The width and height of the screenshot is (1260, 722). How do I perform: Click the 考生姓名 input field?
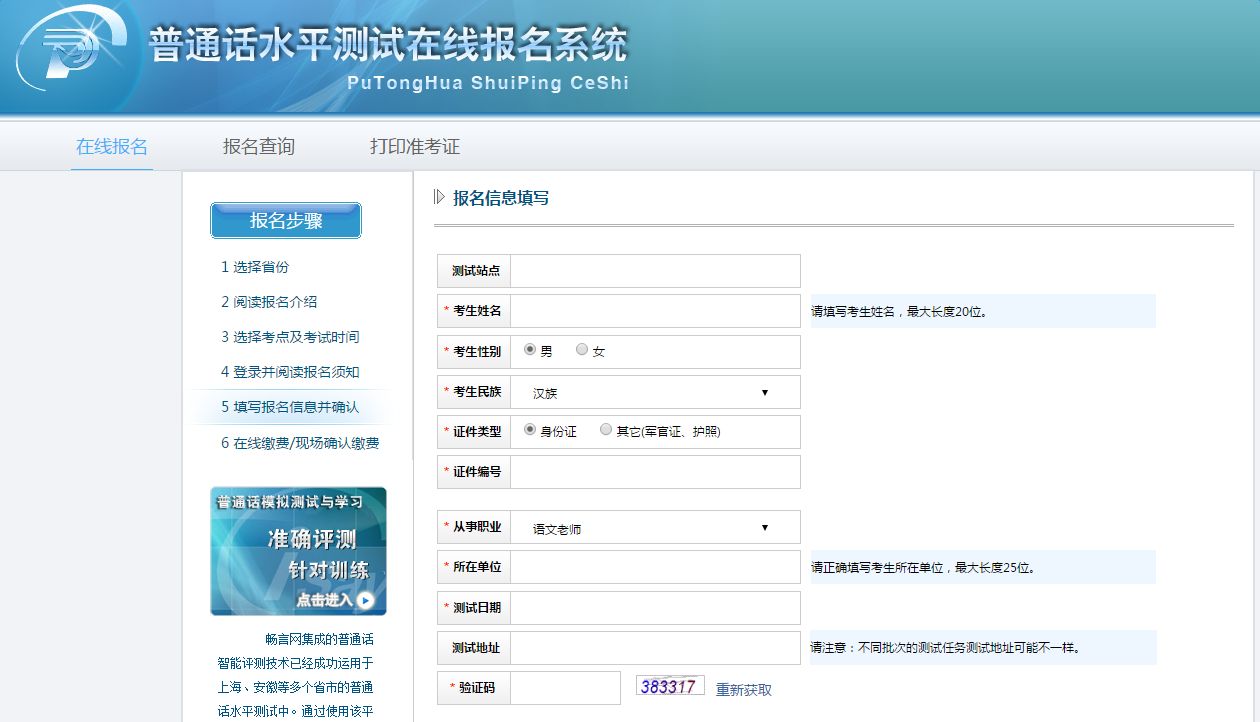(x=655, y=311)
